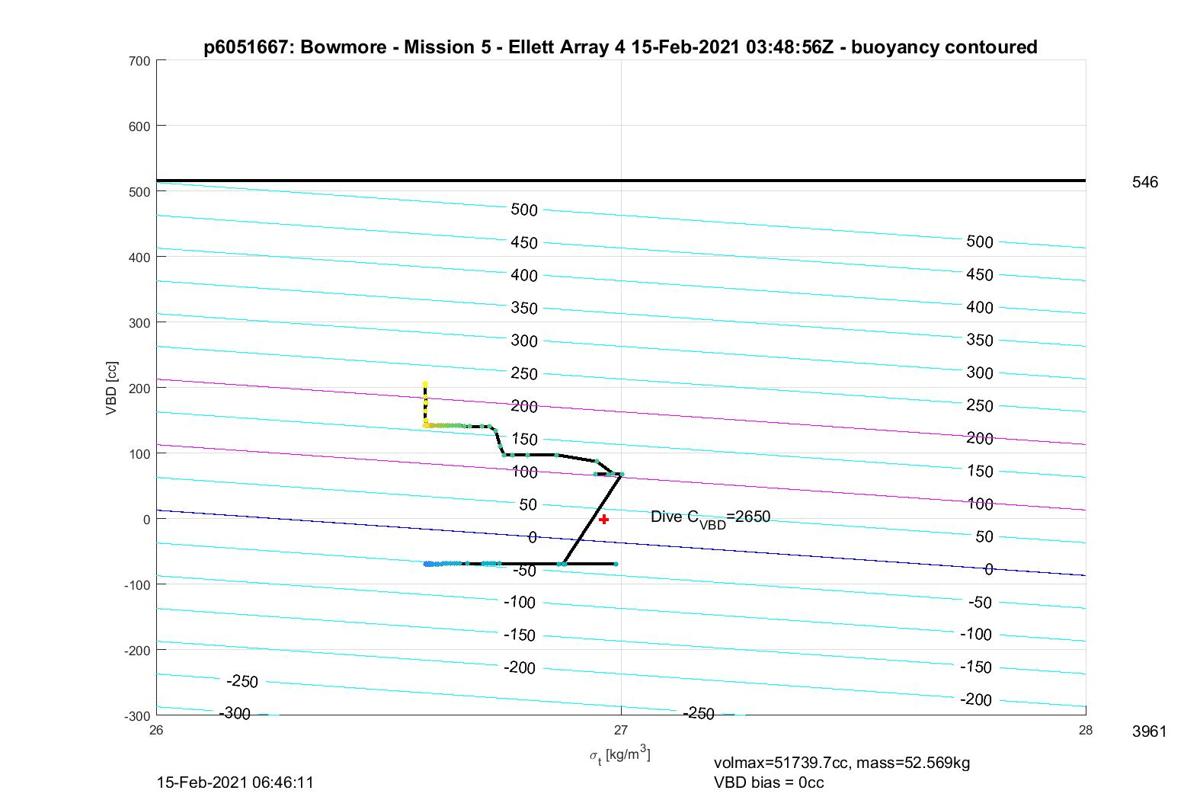Click the right-column contour label 500
This screenshot has height=804, width=1200.
click(x=980, y=242)
